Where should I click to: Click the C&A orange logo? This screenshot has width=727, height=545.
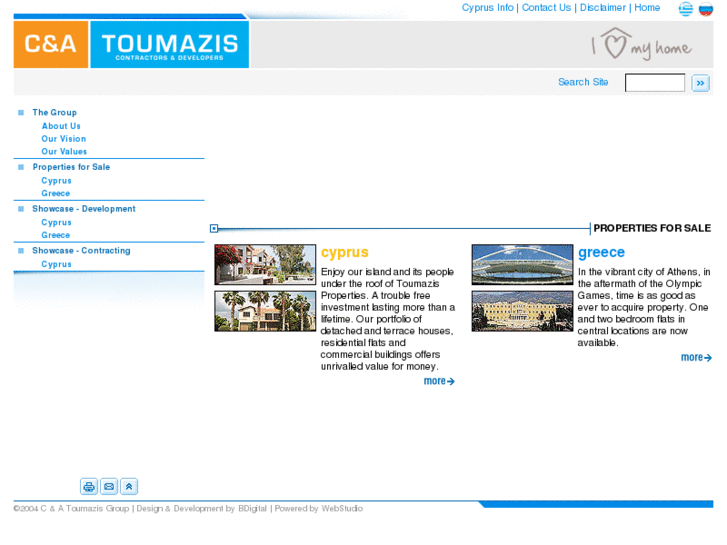tap(51, 44)
